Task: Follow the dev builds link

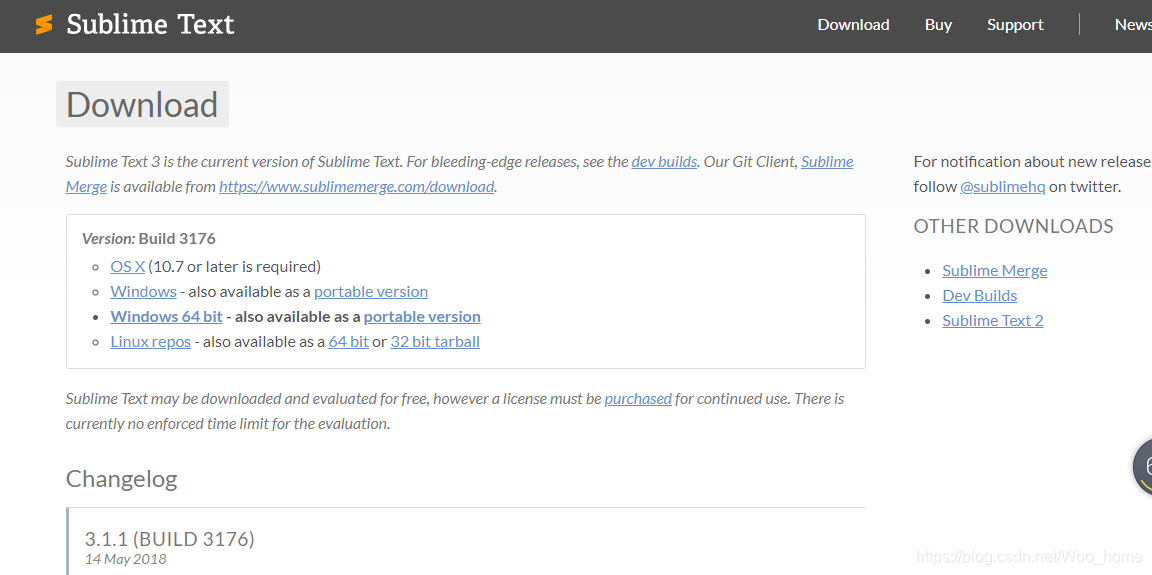Action: (664, 162)
